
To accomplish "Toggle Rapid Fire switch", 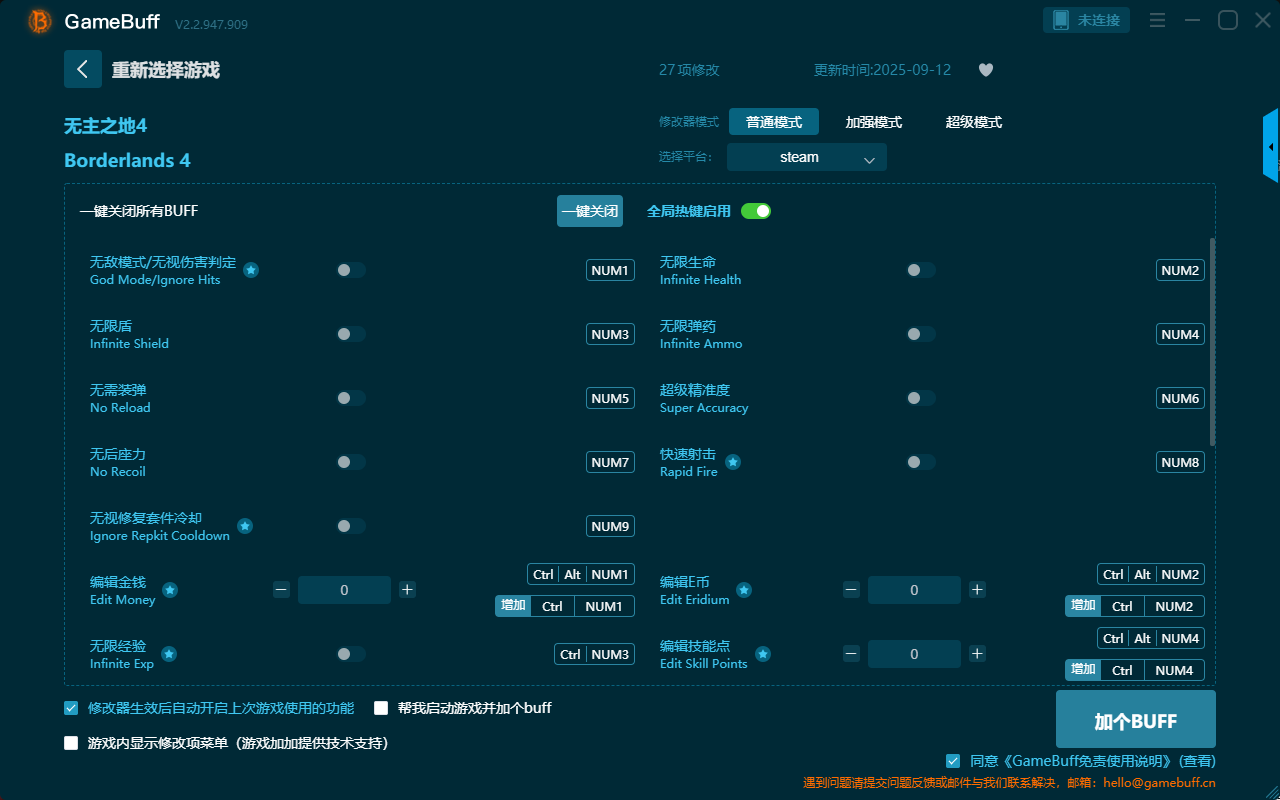I will coord(921,462).
